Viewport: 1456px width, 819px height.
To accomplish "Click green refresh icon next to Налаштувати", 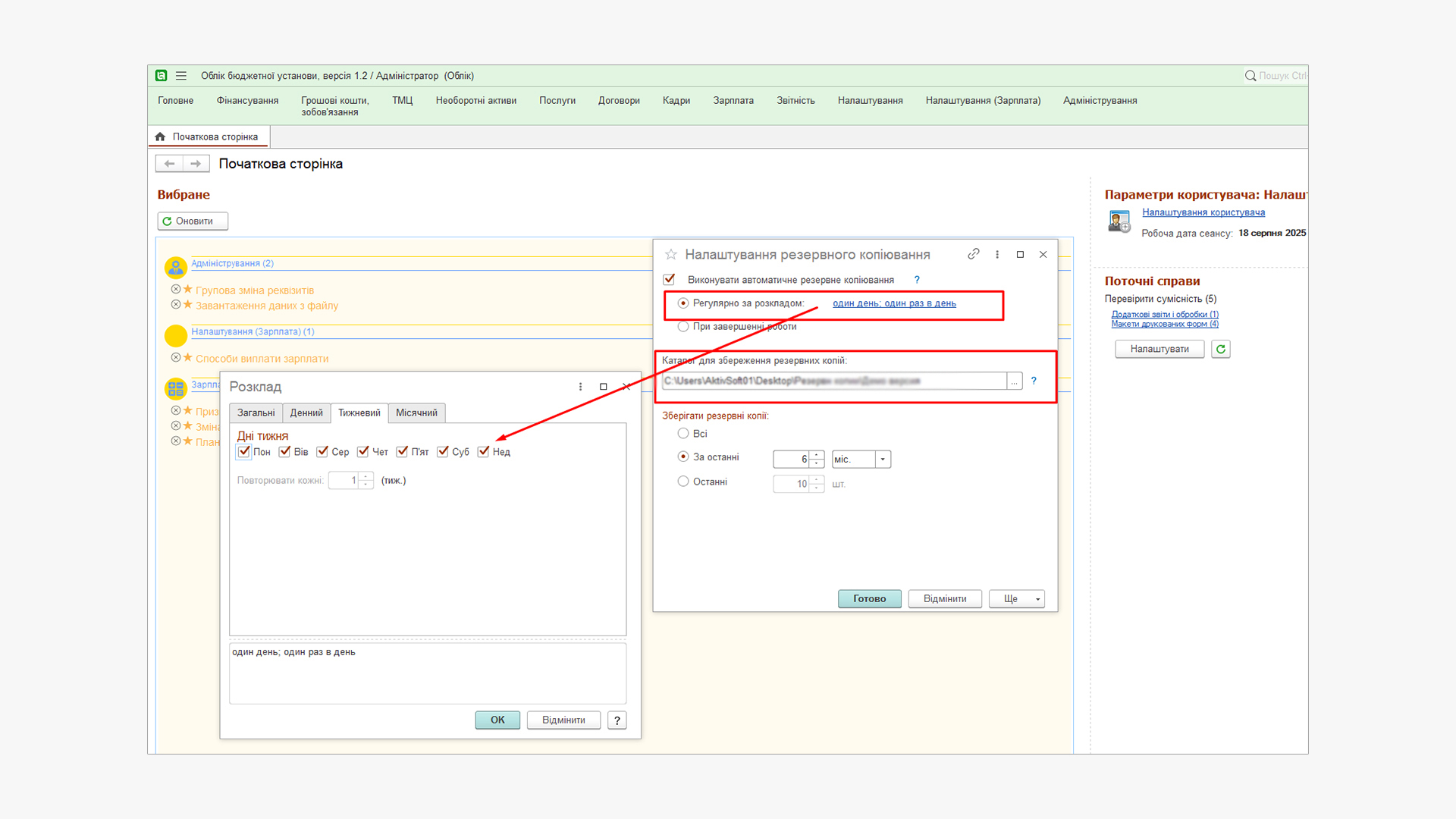I will point(1220,350).
